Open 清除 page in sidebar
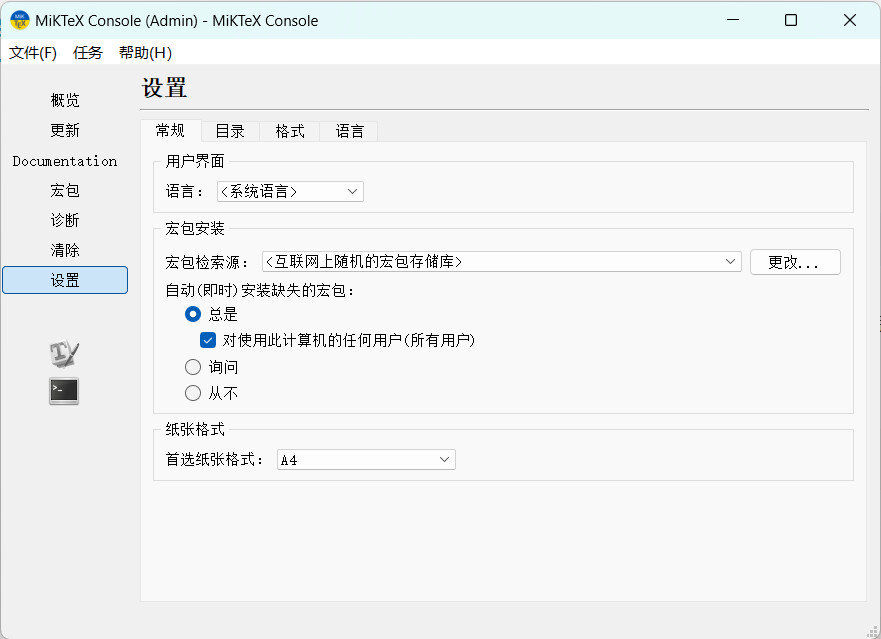881x639 pixels. point(65,250)
